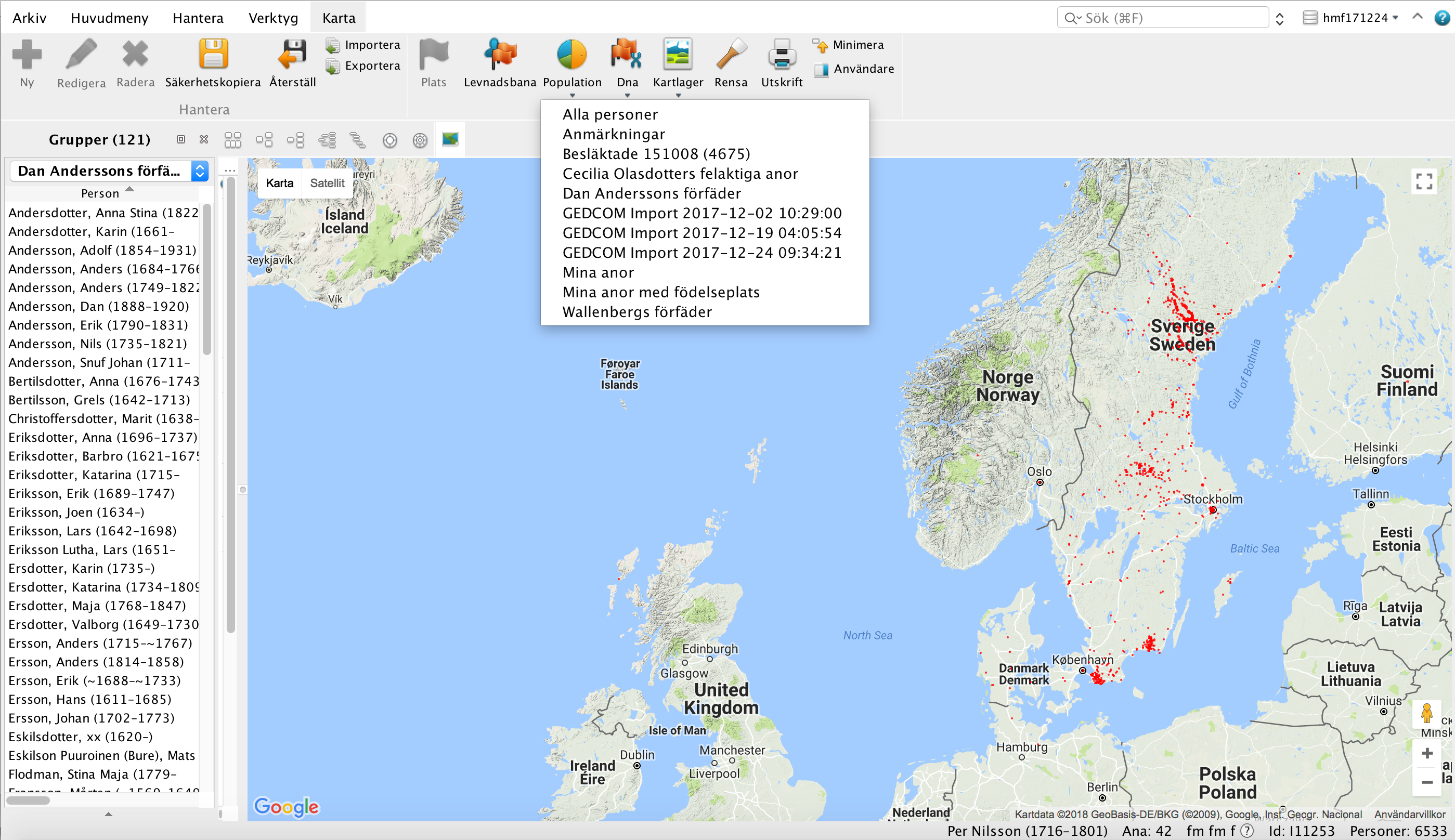The width and height of the screenshot is (1455, 840).
Task: Open the Levnadsbana map tool
Action: [x=500, y=55]
